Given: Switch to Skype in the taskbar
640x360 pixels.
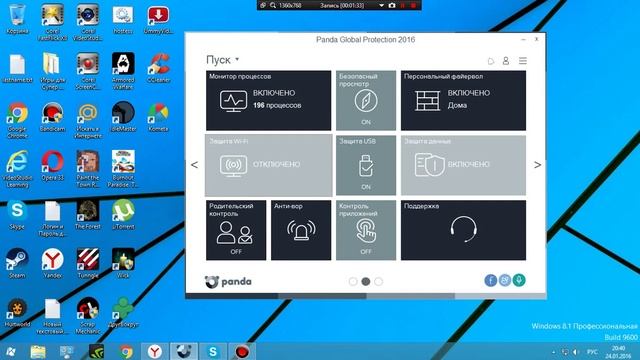Looking at the screenshot, I should click(x=213, y=351).
